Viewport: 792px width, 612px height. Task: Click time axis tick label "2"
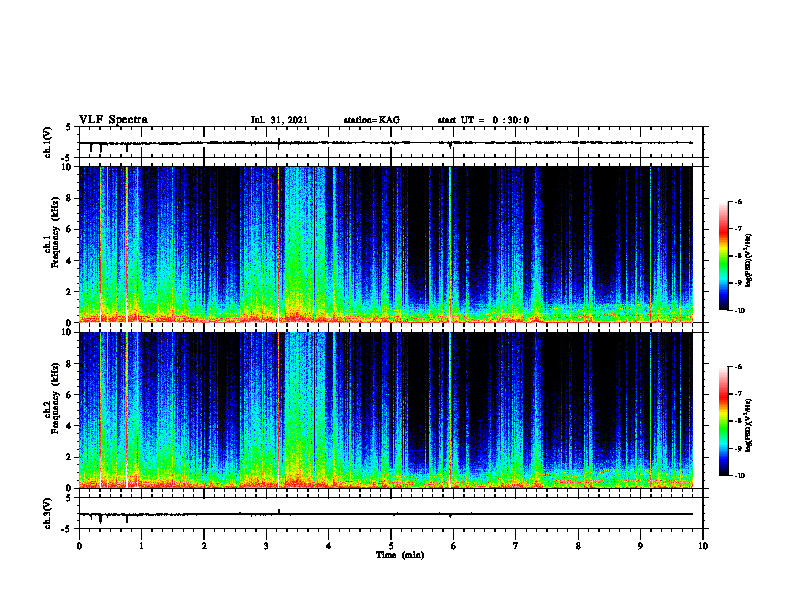click(x=204, y=546)
